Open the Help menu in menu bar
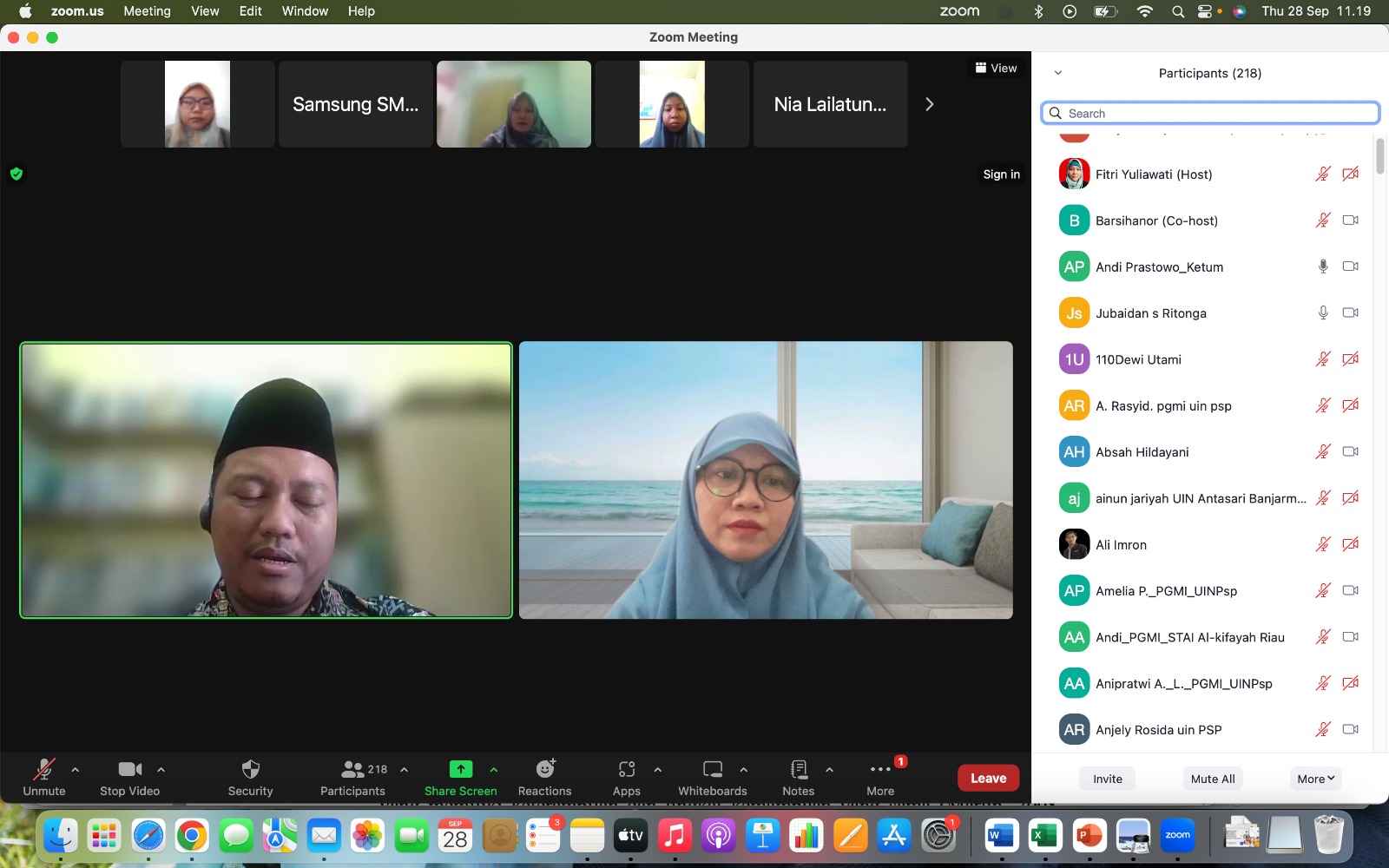1389x868 pixels. coord(361,11)
